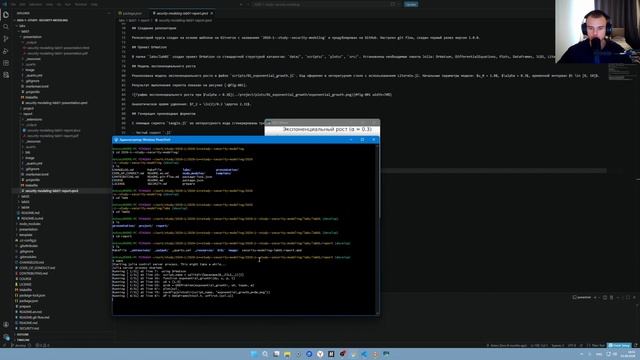Open LICENSE file in the tree

point(25,284)
